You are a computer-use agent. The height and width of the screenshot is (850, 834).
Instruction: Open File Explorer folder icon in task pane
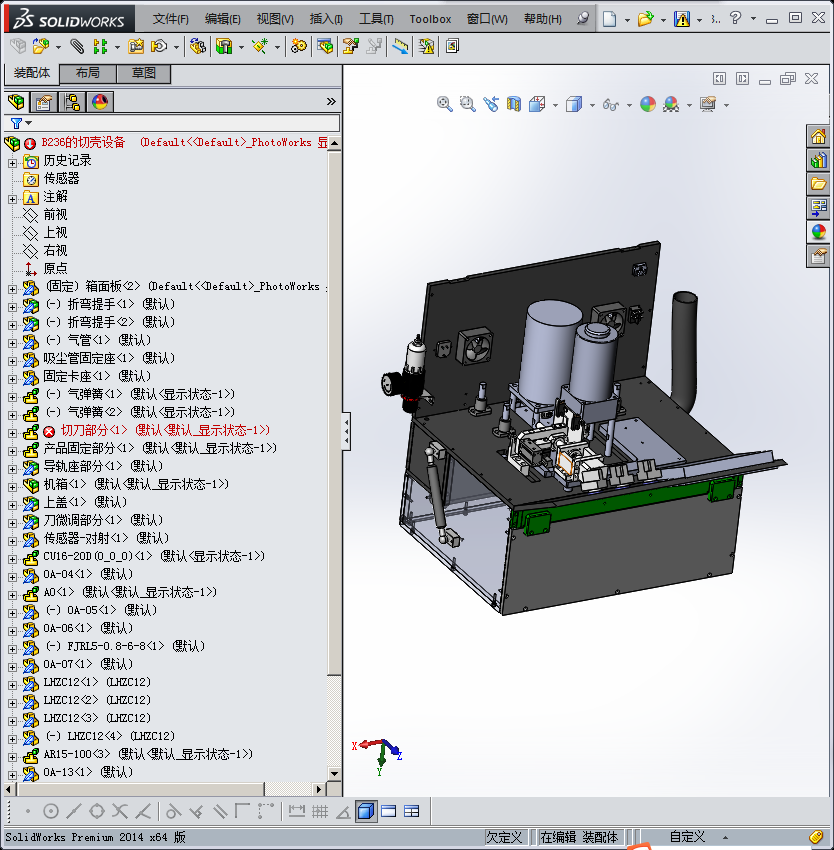click(818, 184)
